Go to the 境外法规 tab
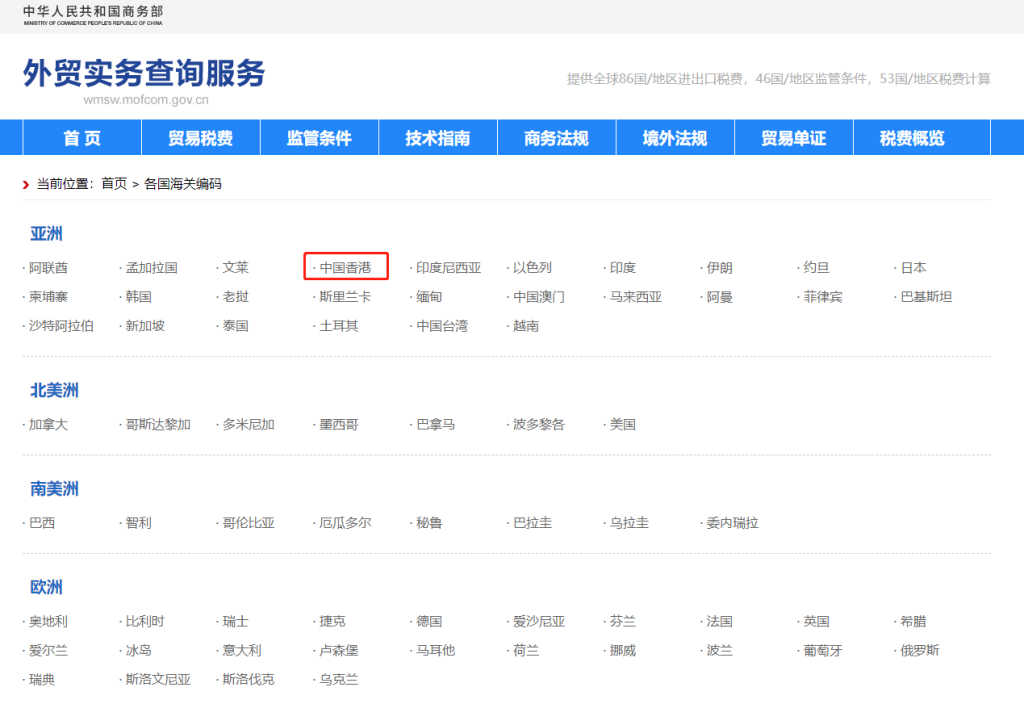 [675, 138]
